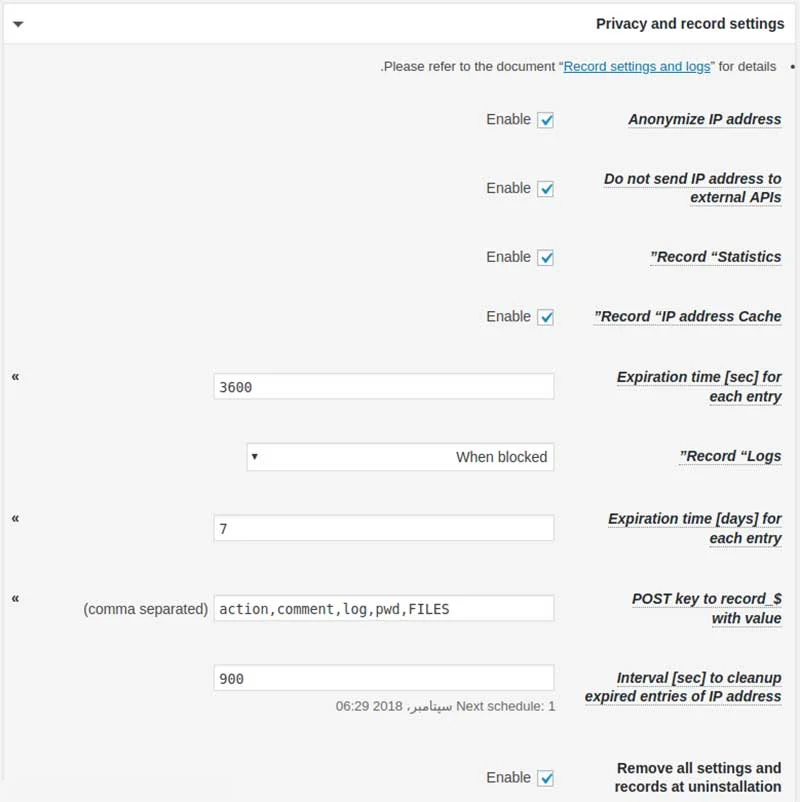Edit the expiration days field showing 7
This screenshot has height=802, width=800.
click(385, 527)
